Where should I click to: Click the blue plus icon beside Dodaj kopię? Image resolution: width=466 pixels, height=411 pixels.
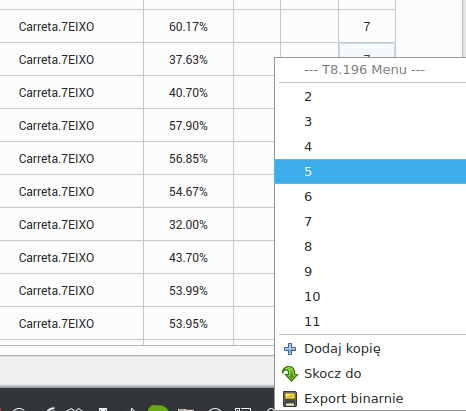290,349
